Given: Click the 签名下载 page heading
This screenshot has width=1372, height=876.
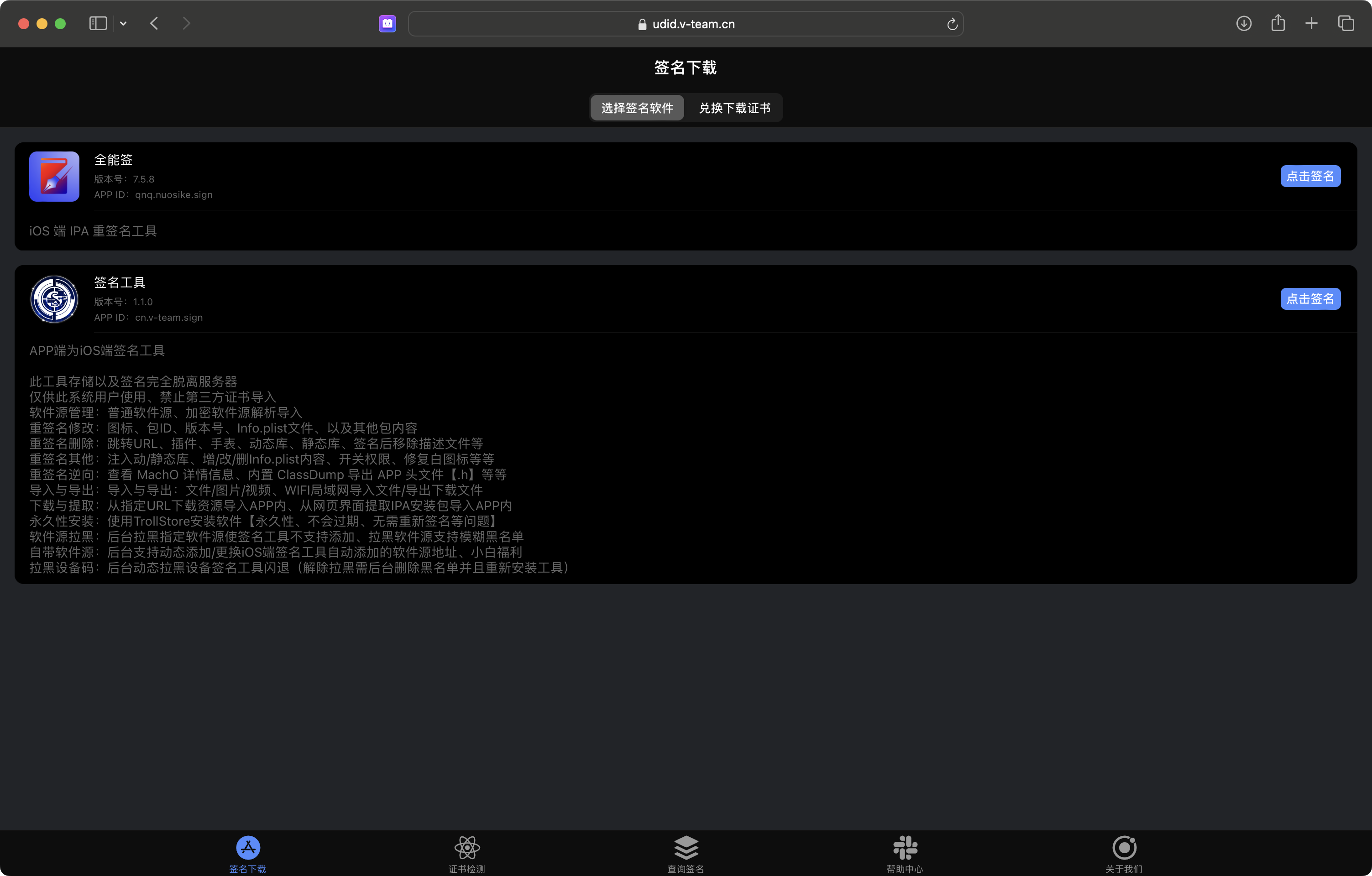Looking at the screenshot, I should tap(686, 68).
